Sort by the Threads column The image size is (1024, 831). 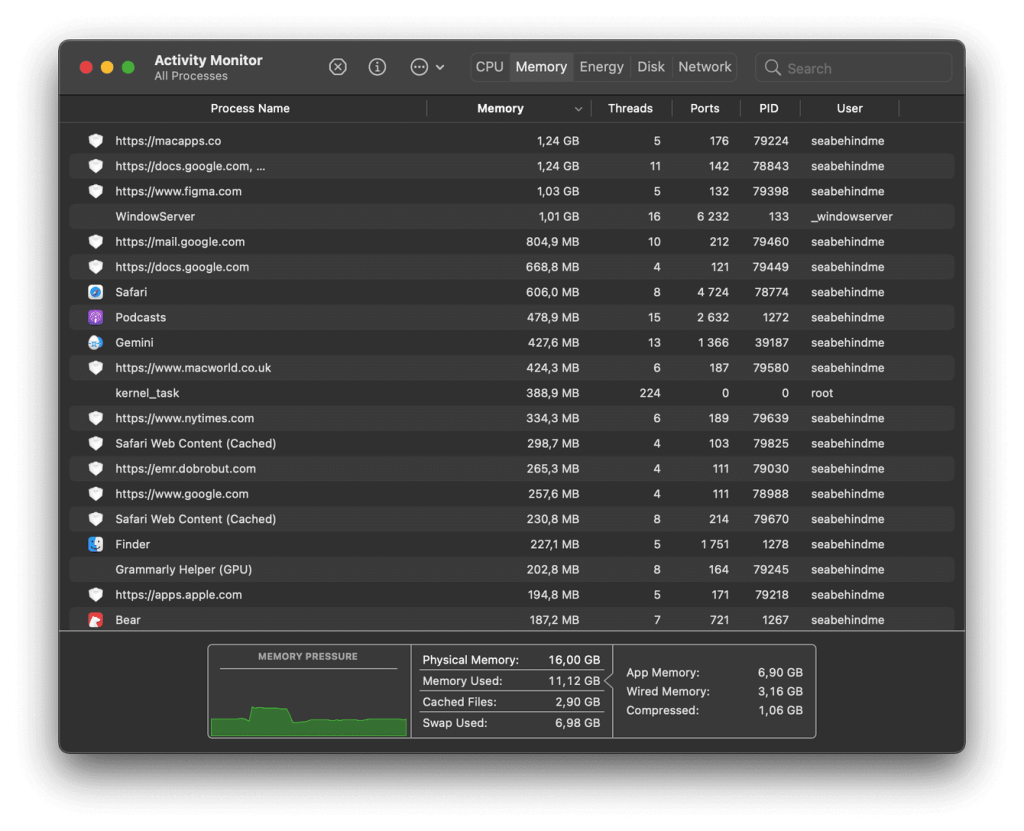point(630,108)
